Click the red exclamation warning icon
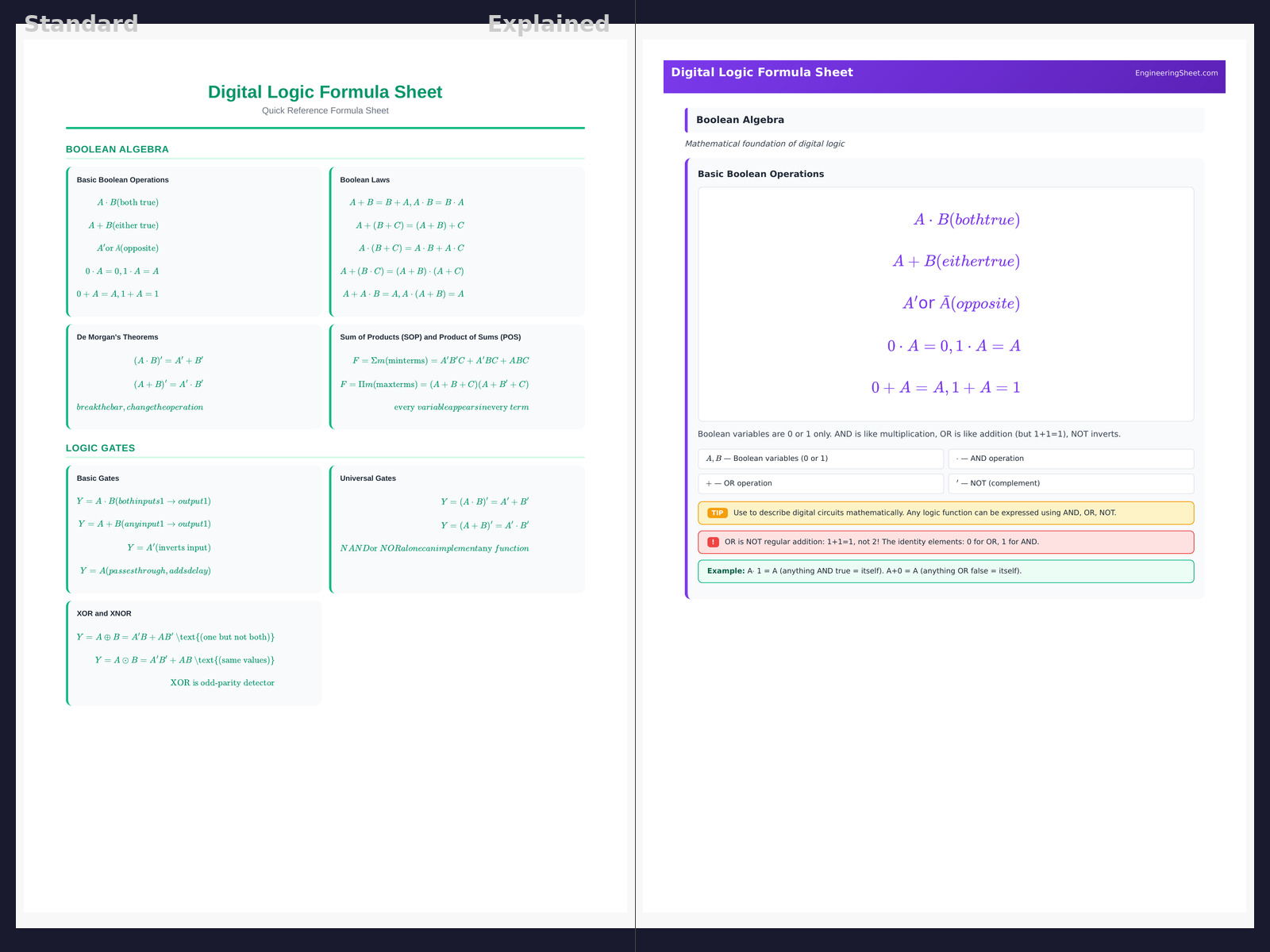The height and width of the screenshot is (952, 1270). pyautogui.click(x=713, y=543)
